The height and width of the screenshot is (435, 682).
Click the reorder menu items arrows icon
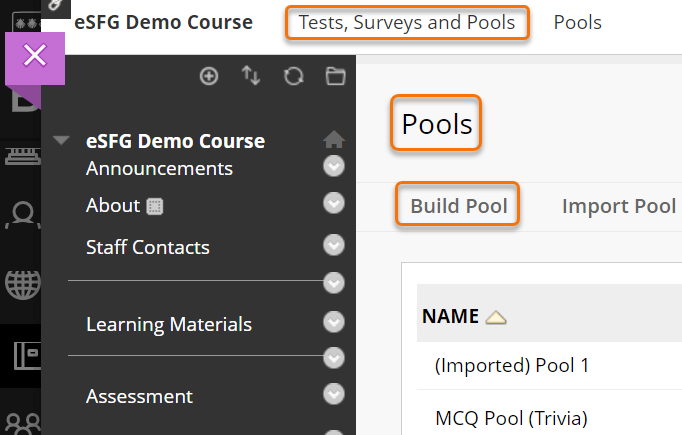[251, 76]
